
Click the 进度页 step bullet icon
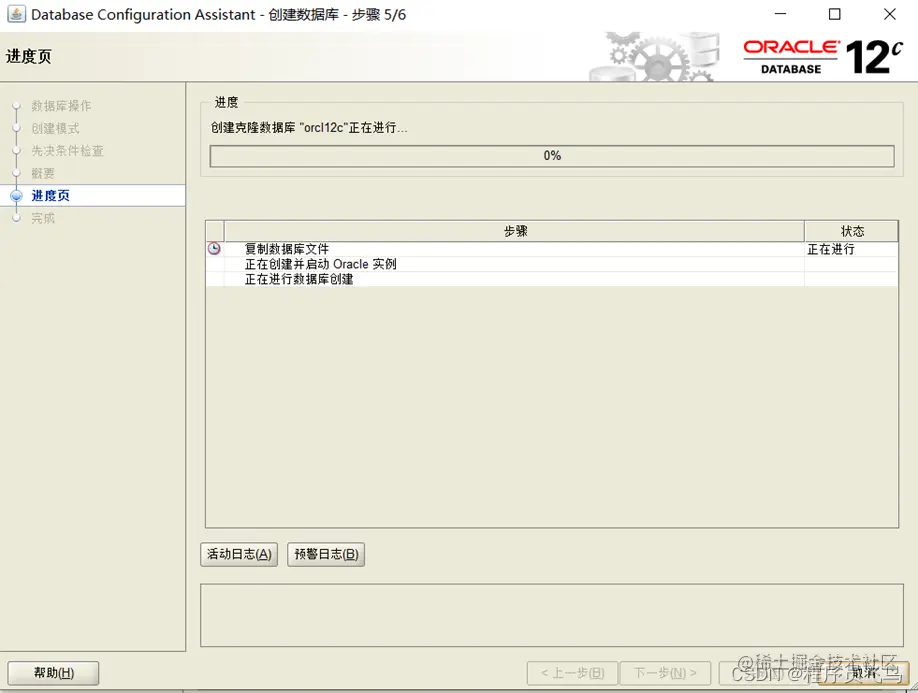[16, 196]
